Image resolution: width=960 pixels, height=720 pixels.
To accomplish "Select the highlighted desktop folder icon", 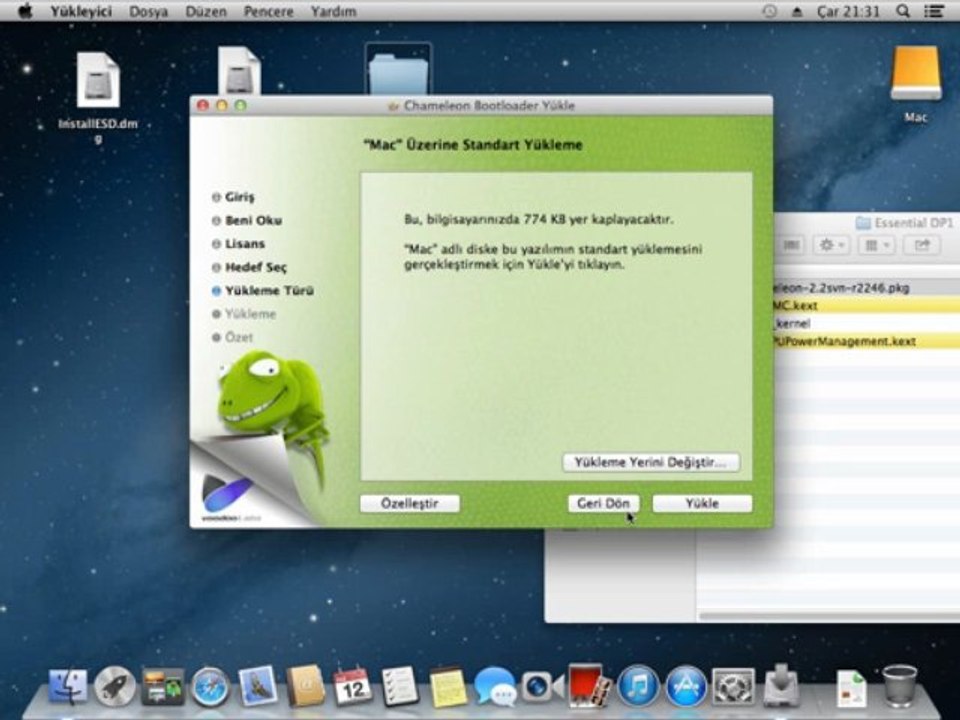I will click(x=399, y=69).
